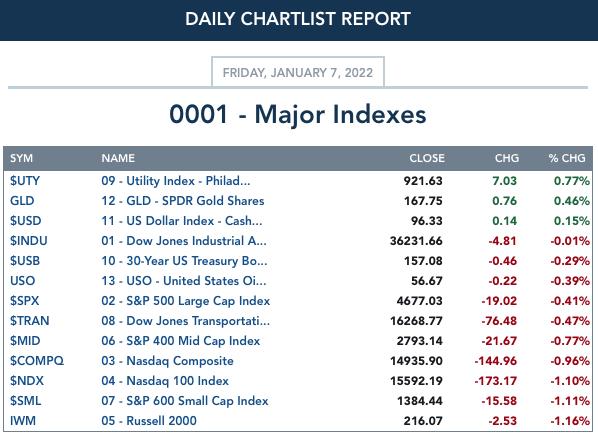The width and height of the screenshot is (598, 435).
Task: Open 02 - S&P 500 Large Cap Index
Action: pos(185,301)
